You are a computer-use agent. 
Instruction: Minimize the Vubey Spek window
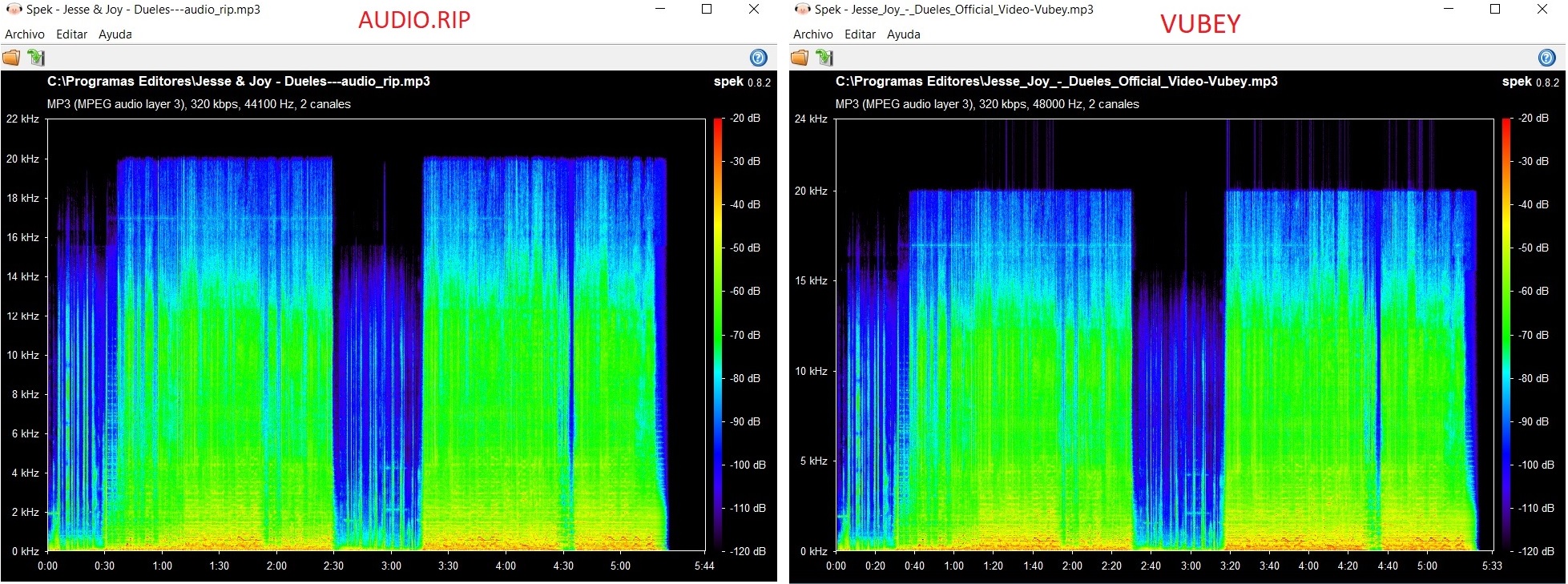pyautogui.click(x=1449, y=10)
